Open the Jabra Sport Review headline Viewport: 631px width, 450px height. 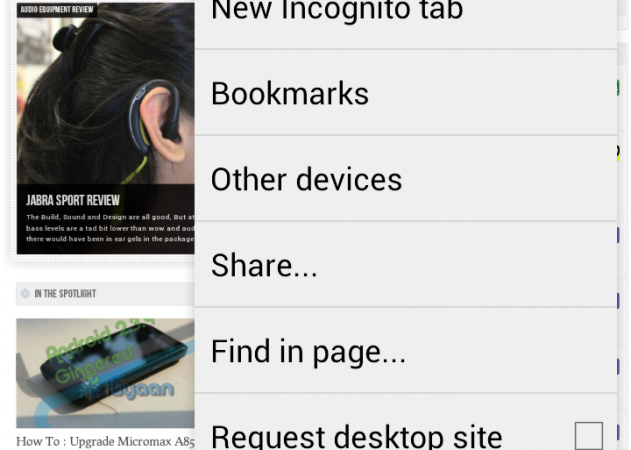(x=73, y=200)
